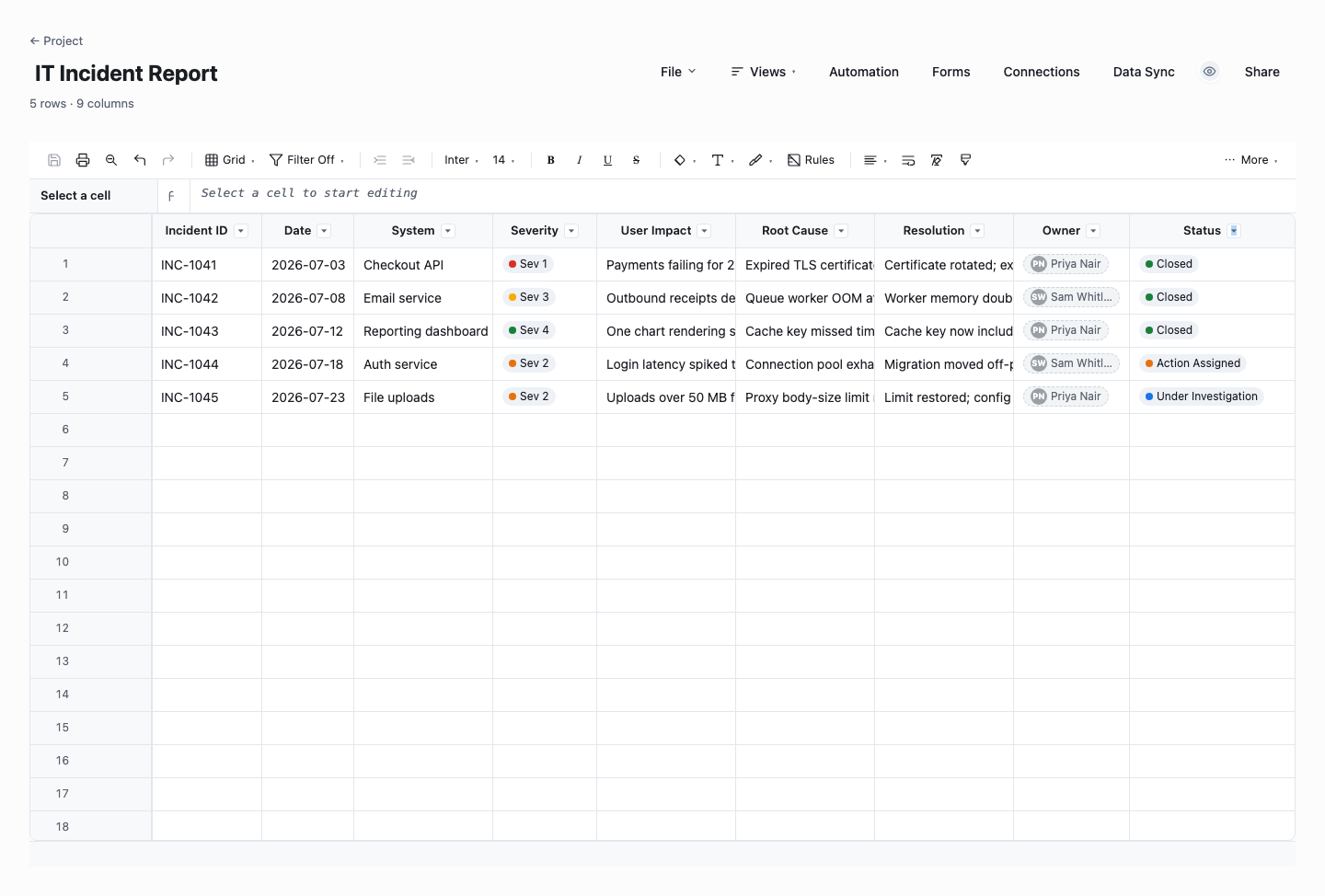This screenshot has height=896, width=1325.
Task: Open the Data Sync menu item
Action: coord(1144,72)
